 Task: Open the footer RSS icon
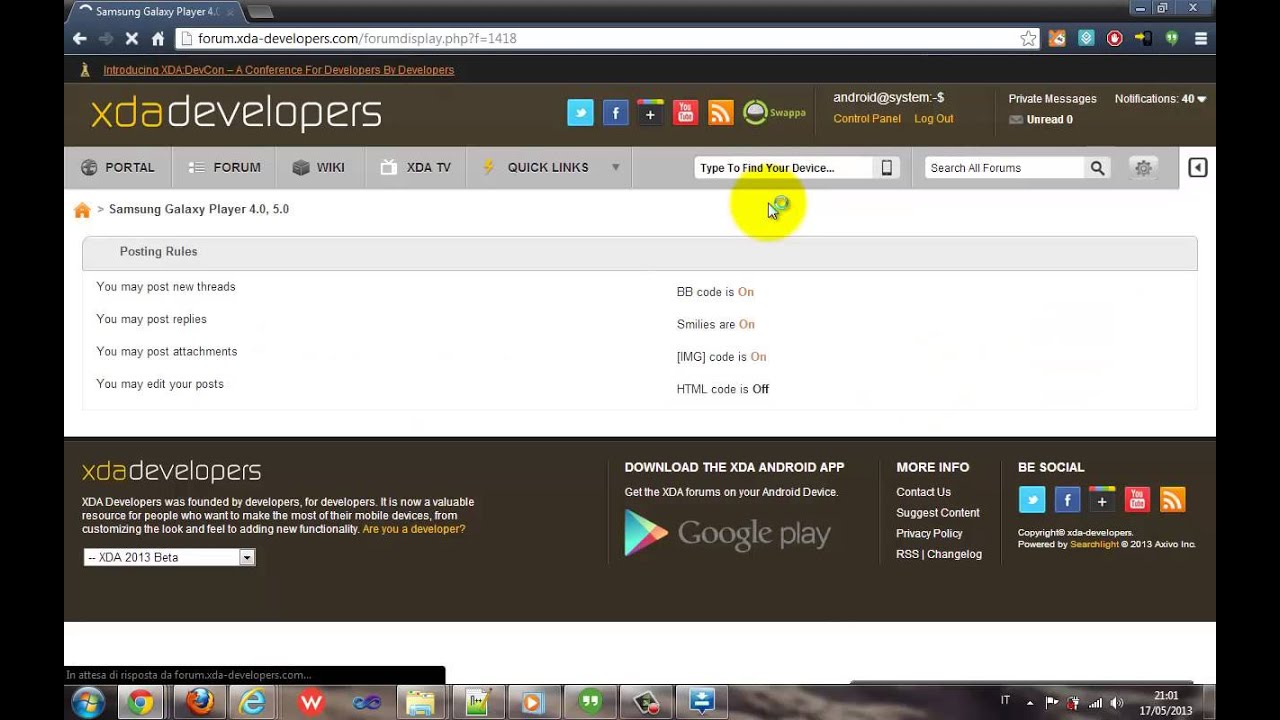coord(1172,499)
